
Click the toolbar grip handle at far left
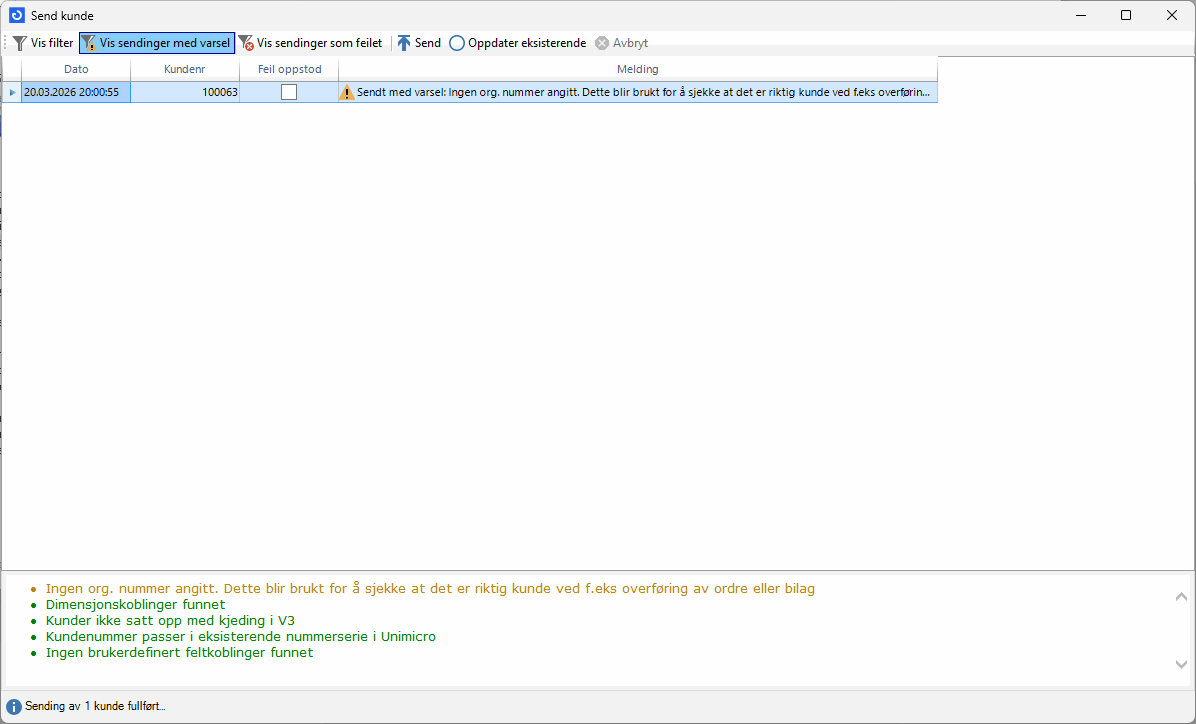pyautogui.click(x=5, y=43)
